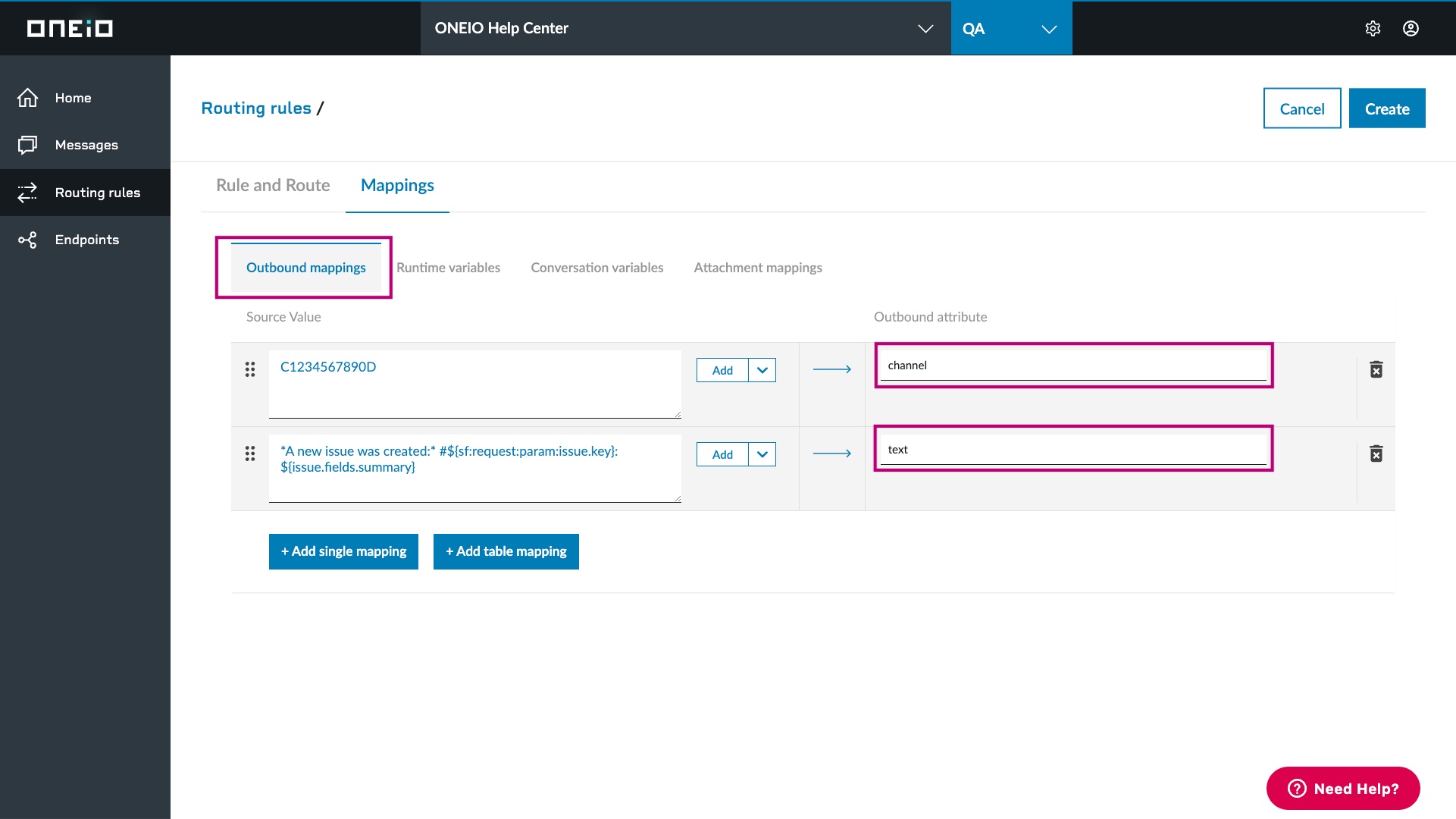
Task: Switch to Rule and Route tab
Action: pos(273,186)
